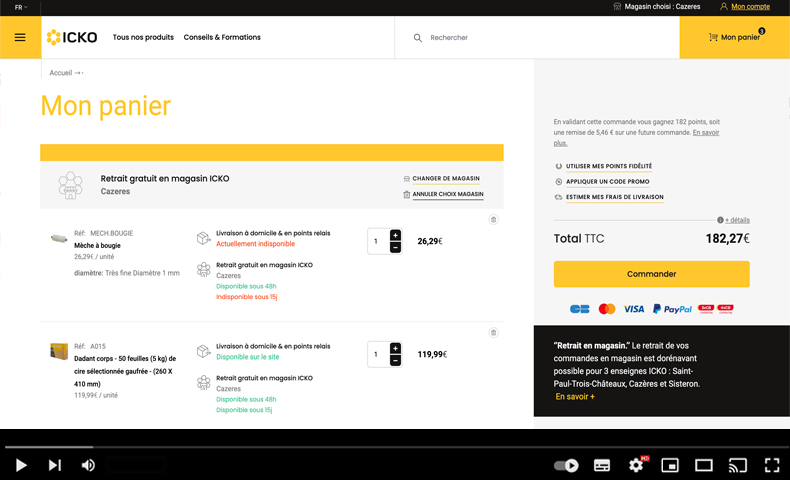
Task: Click the Mèche à bougie quantity field
Action: coord(378,241)
